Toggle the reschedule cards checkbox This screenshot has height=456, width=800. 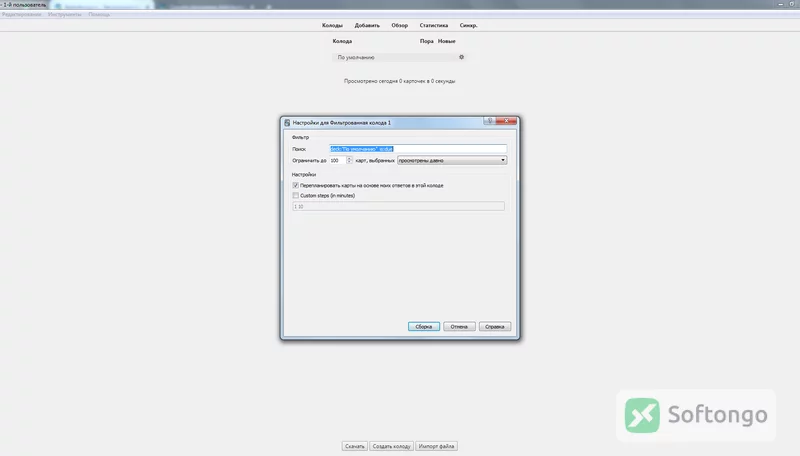295,185
